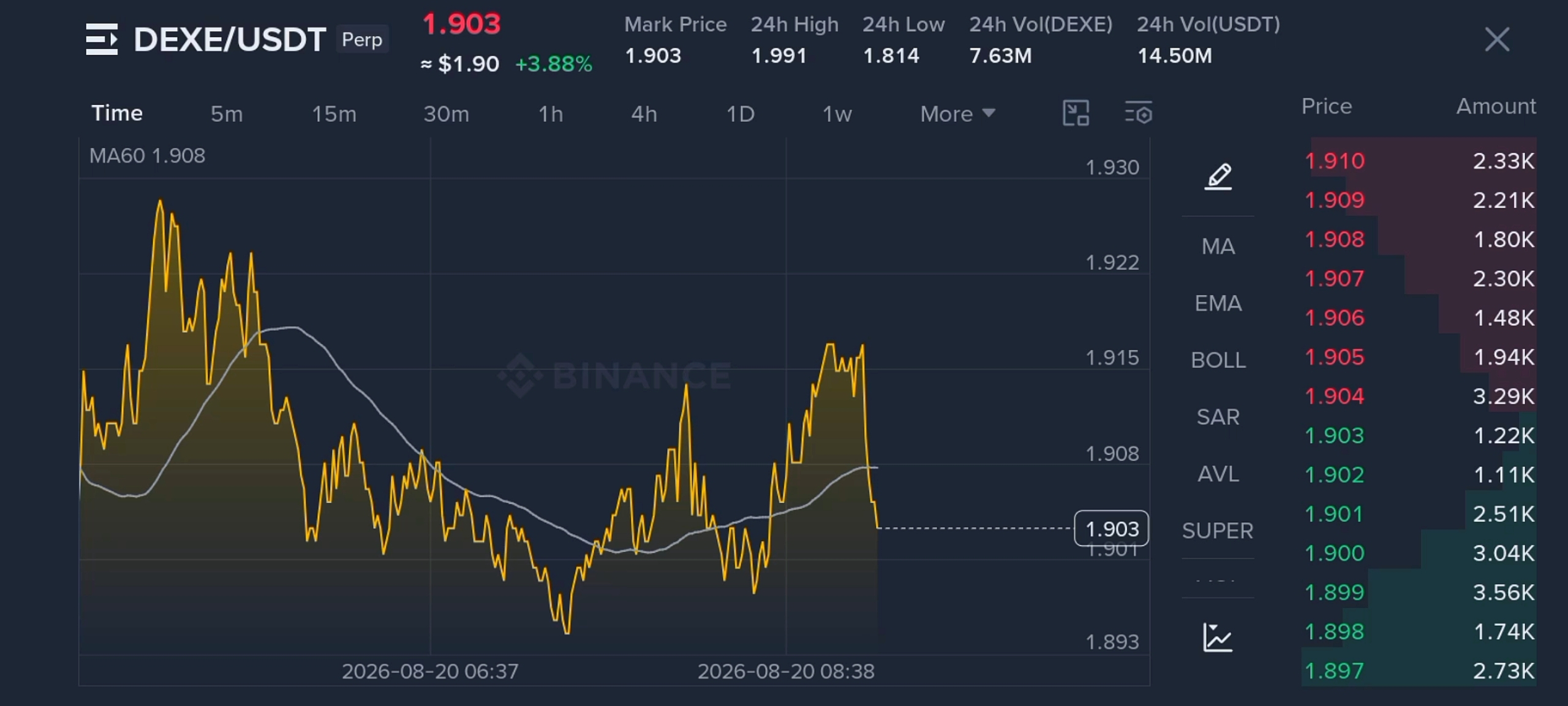Switch to the Time chart tab
This screenshot has width=1568, height=706.
(117, 113)
